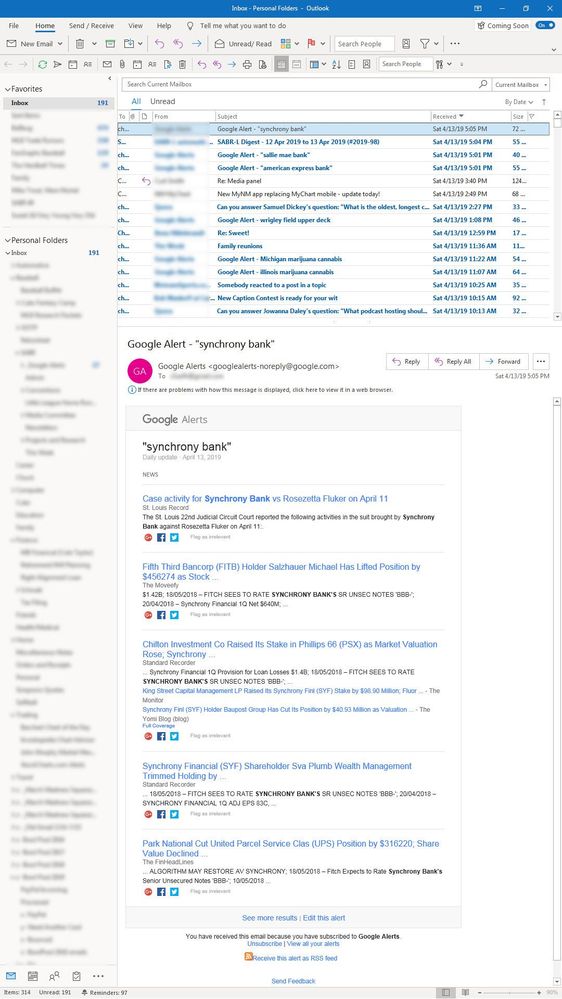Viewport: 562px width, 999px height.
Task: Open the New Email dropdown arrow
Action: coord(60,44)
